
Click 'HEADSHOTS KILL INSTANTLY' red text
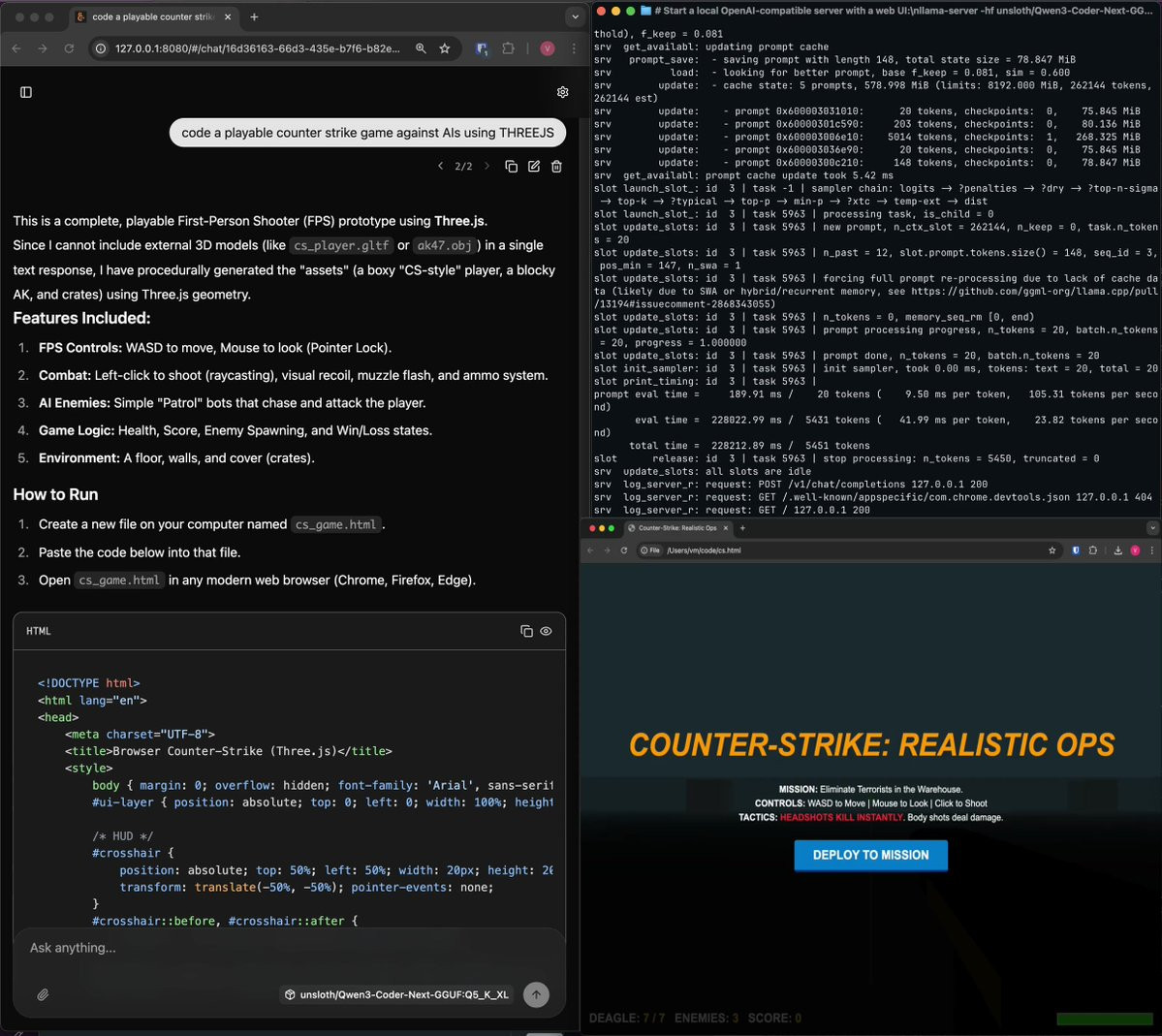841,817
